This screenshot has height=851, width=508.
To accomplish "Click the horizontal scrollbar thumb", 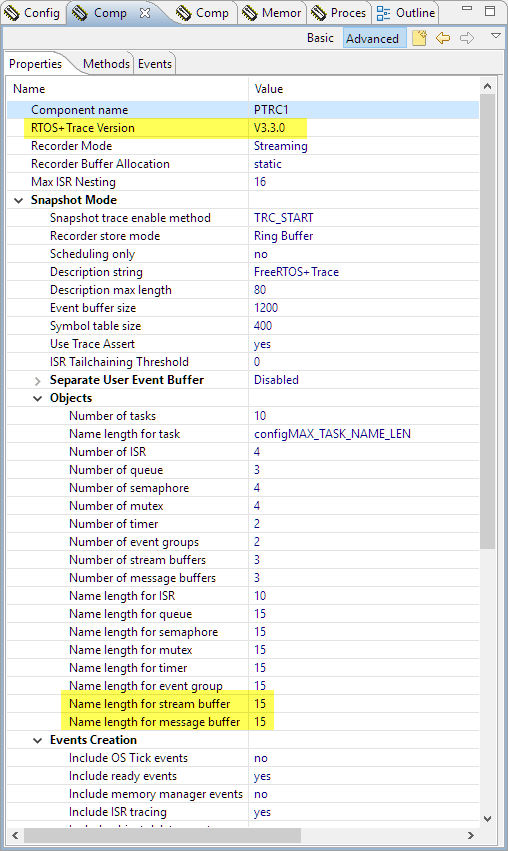I will click(162, 835).
